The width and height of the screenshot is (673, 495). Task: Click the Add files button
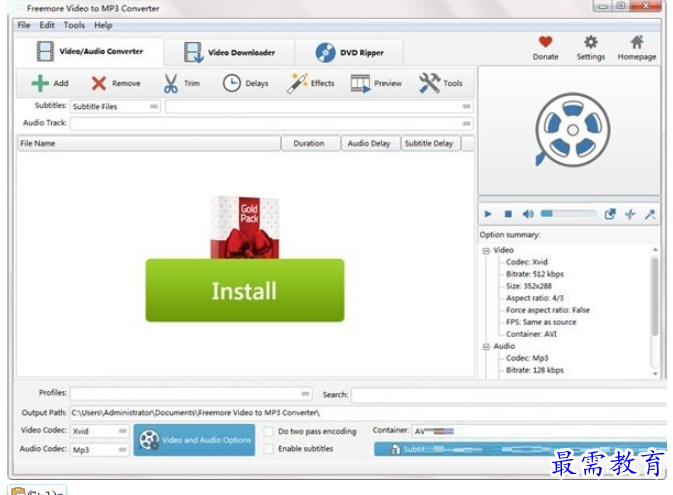pyautogui.click(x=50, y=83)
